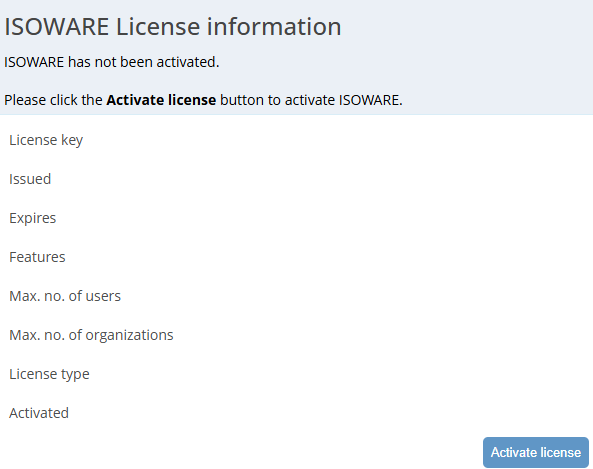
Task: Click the word ISOWARE in the page title
Action: tap(56, 26)
